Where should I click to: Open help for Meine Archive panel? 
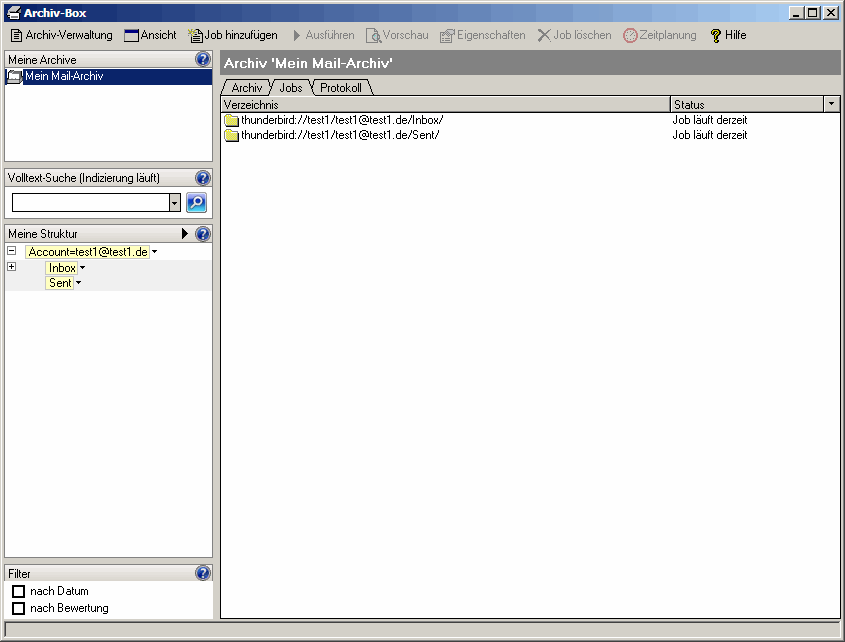[203, 60]
